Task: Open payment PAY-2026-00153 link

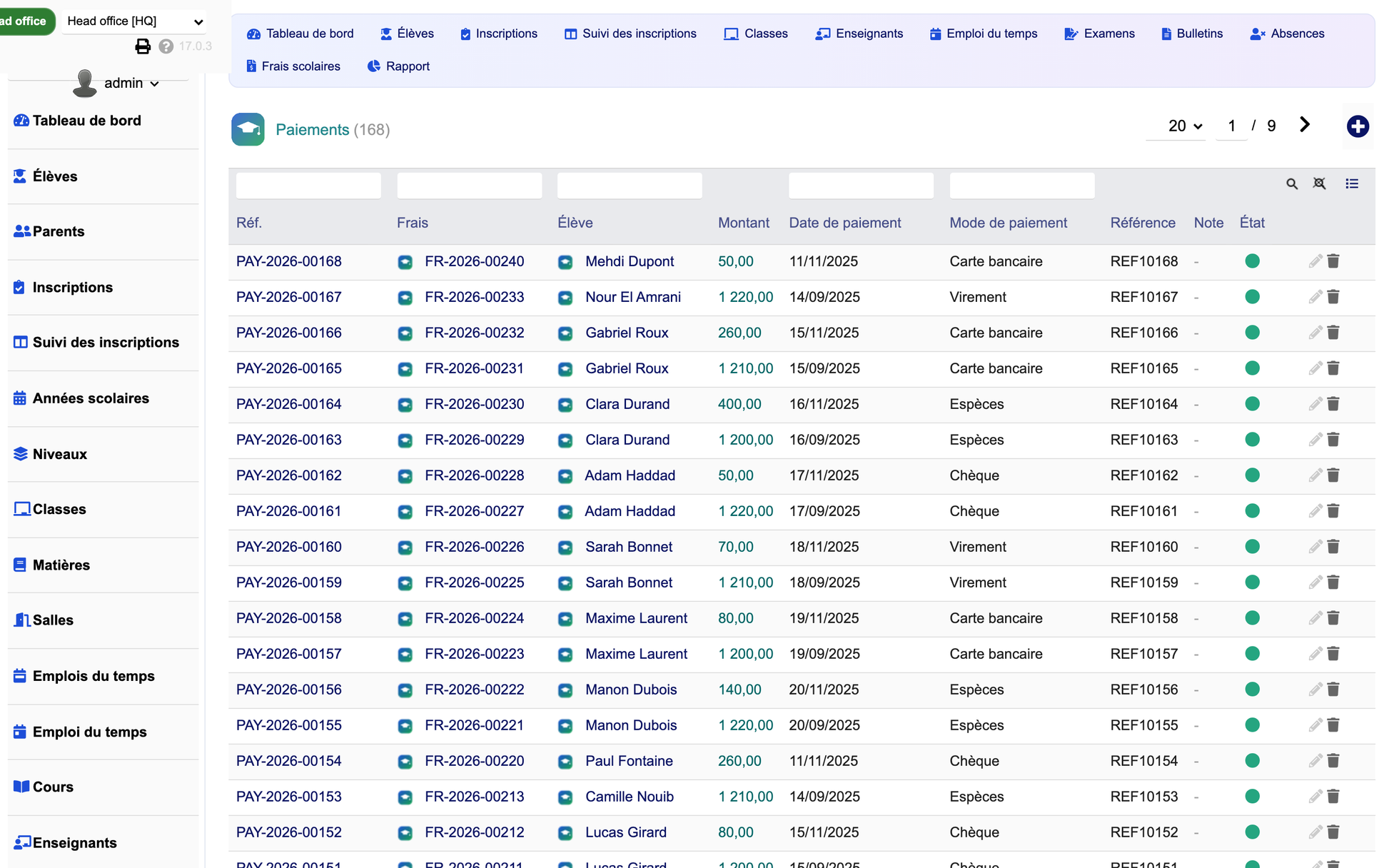Action: 289,797
